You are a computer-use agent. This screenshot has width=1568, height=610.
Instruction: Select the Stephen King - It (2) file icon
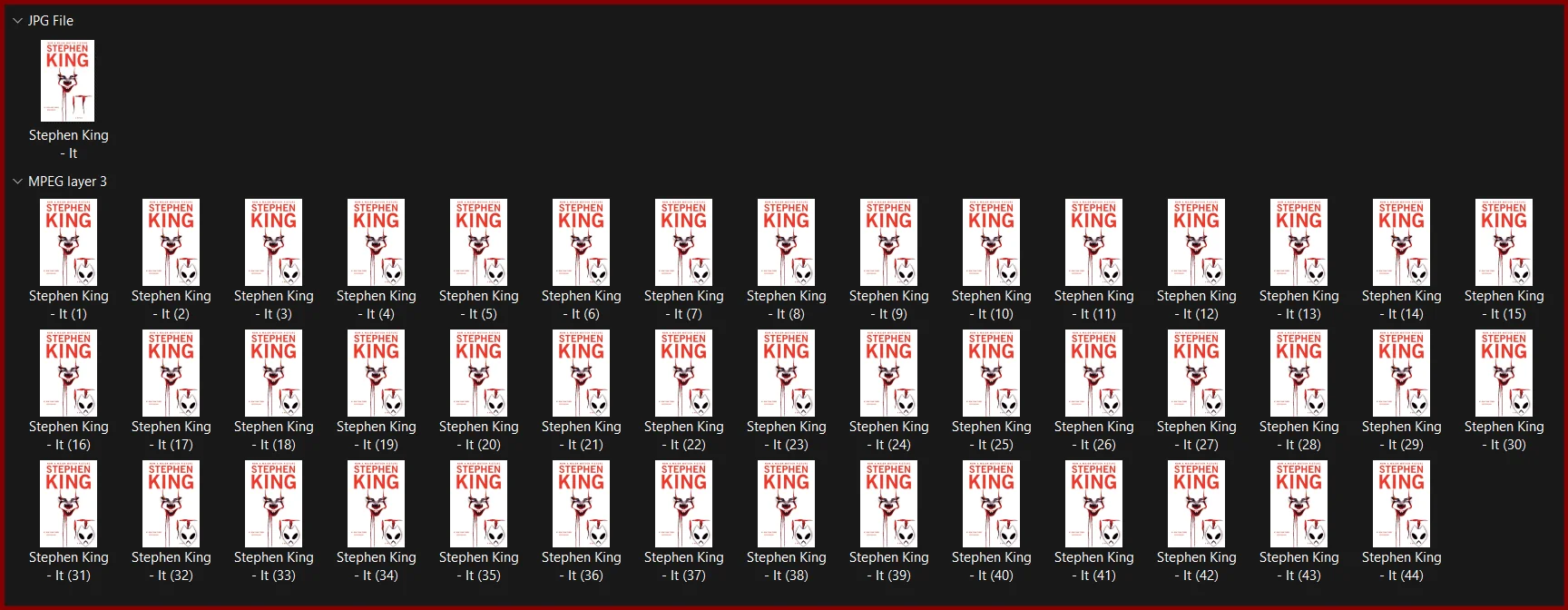coord(171,242)
